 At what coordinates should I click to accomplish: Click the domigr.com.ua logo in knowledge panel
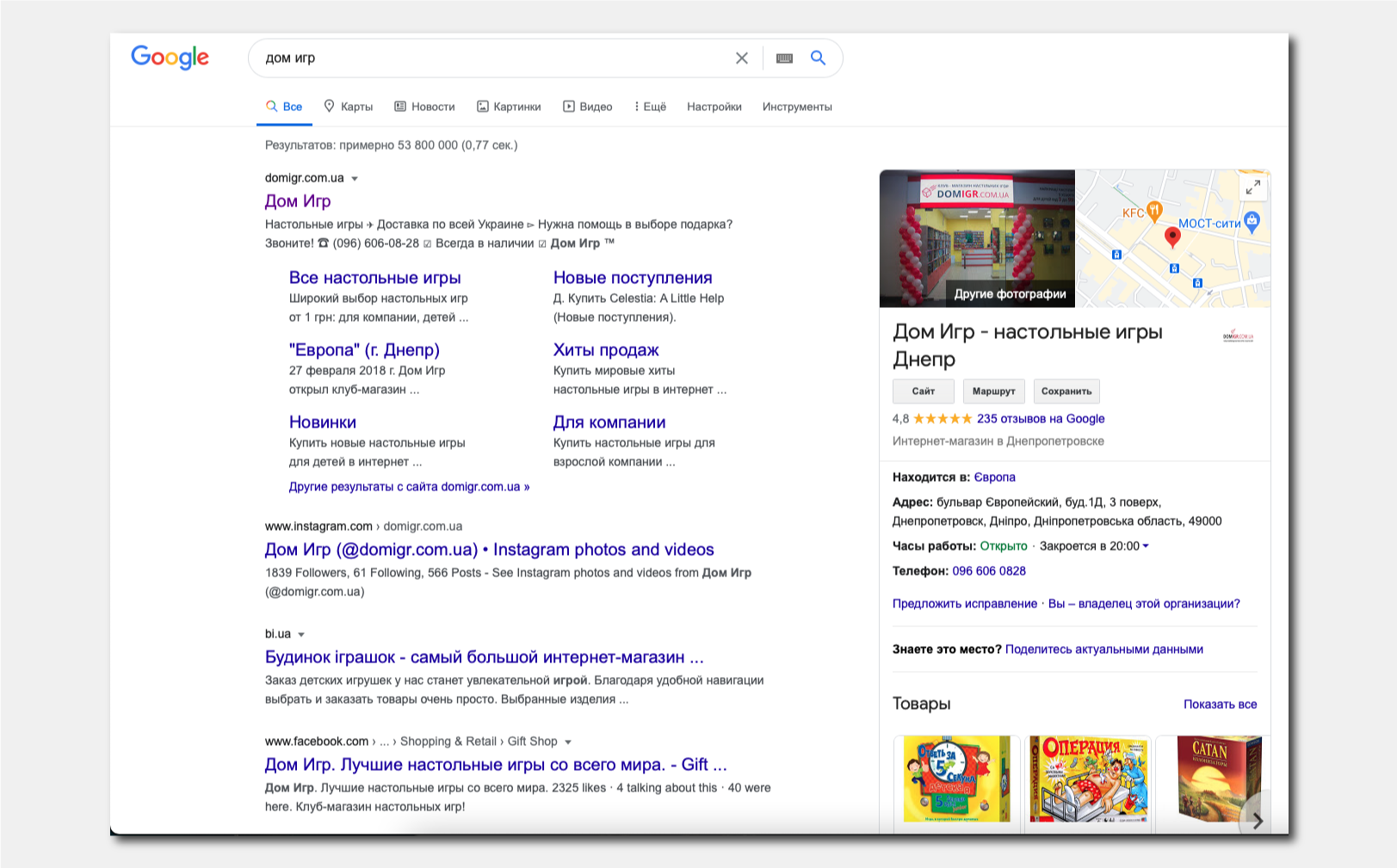click(1239, 336)
